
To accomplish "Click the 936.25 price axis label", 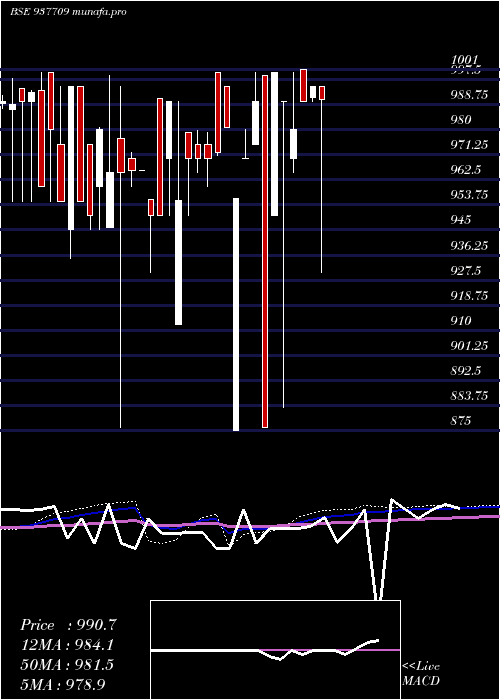I will coord(469,245).
